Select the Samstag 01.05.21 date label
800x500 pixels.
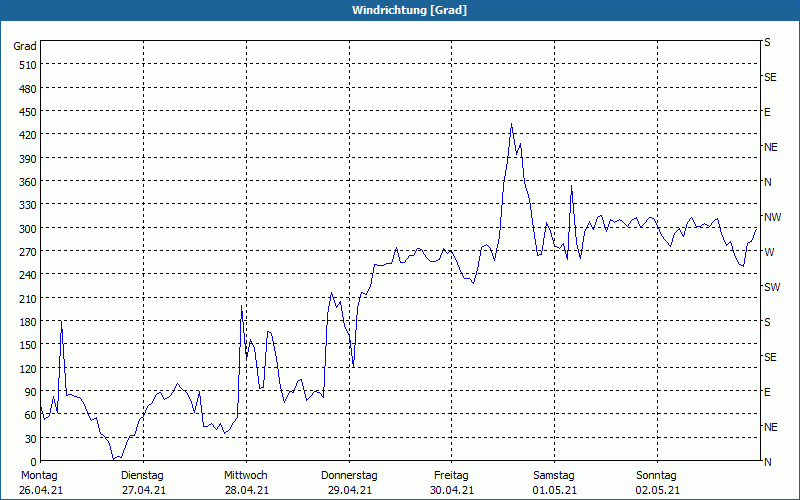click(x=554, y=482)
